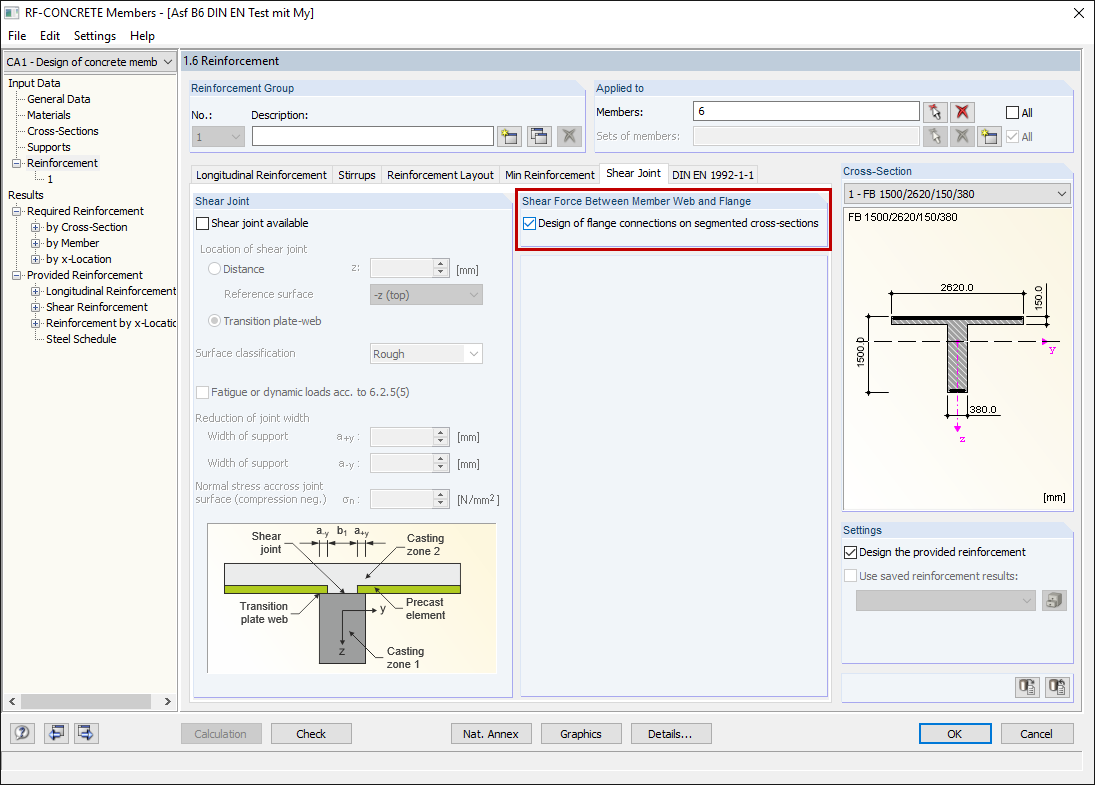Click Graphics button

point(581,734)
